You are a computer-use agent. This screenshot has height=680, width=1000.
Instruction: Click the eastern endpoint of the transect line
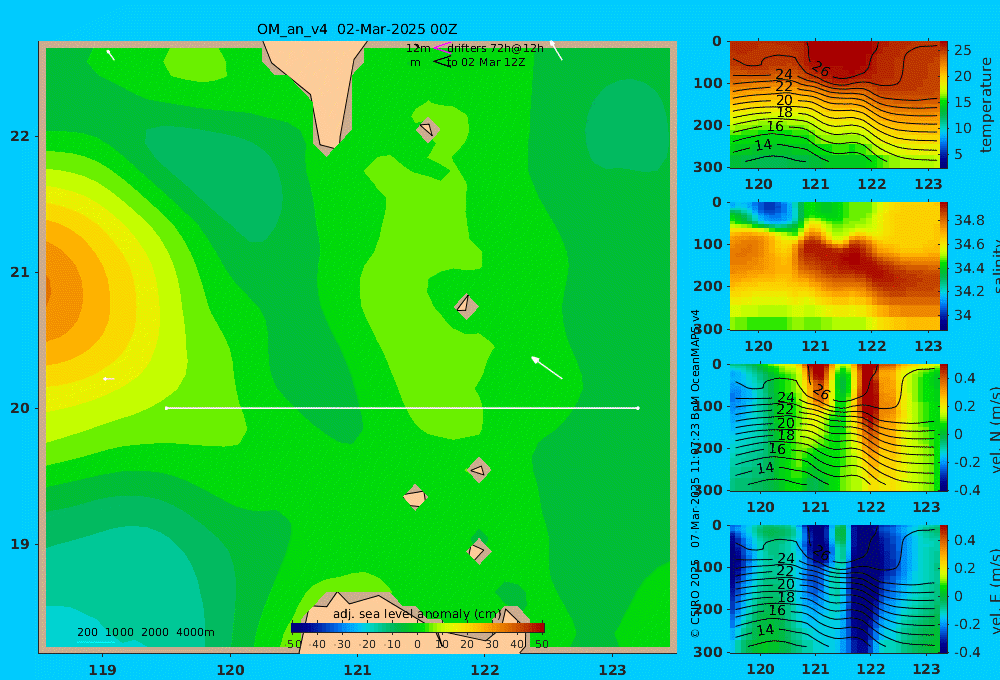(638, 408)
